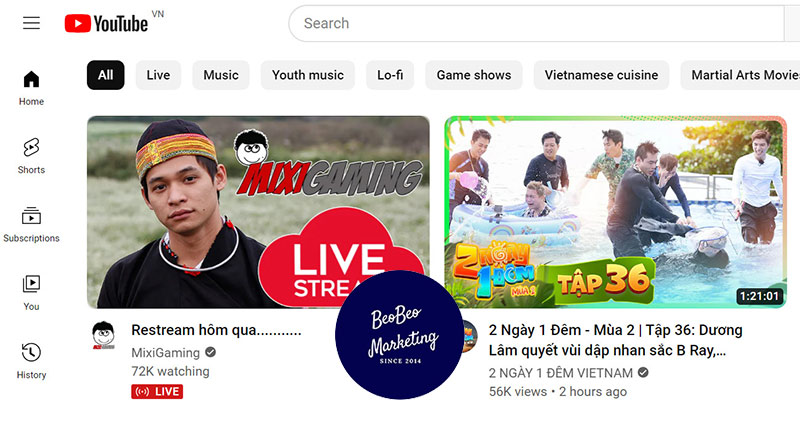Click the MixiGaming channel avatar
The width and height of the screenshot is (800, 436).
click(x=103, y=335)
